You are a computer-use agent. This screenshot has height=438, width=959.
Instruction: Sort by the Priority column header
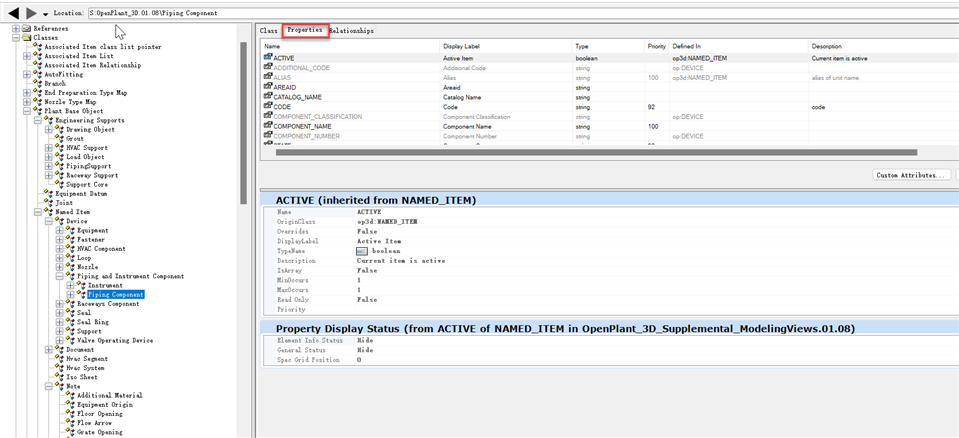[x=657, y=46]
